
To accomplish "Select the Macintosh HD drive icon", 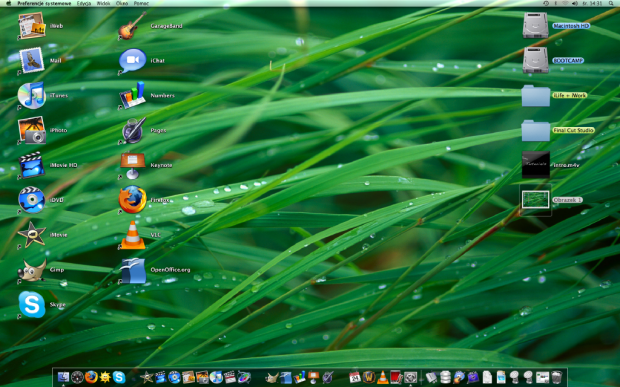I will coord(535,26).
